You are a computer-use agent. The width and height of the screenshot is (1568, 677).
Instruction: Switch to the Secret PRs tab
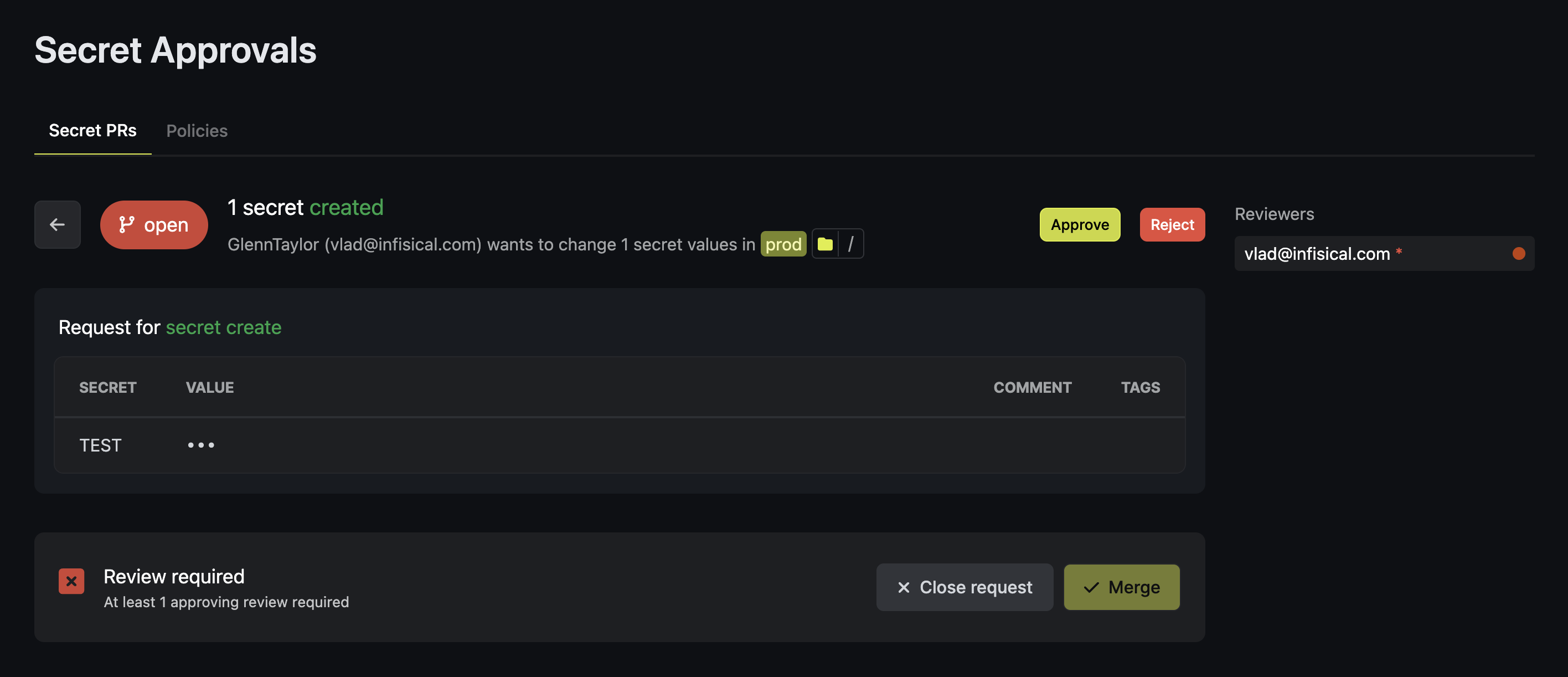[x=92, y=130]
